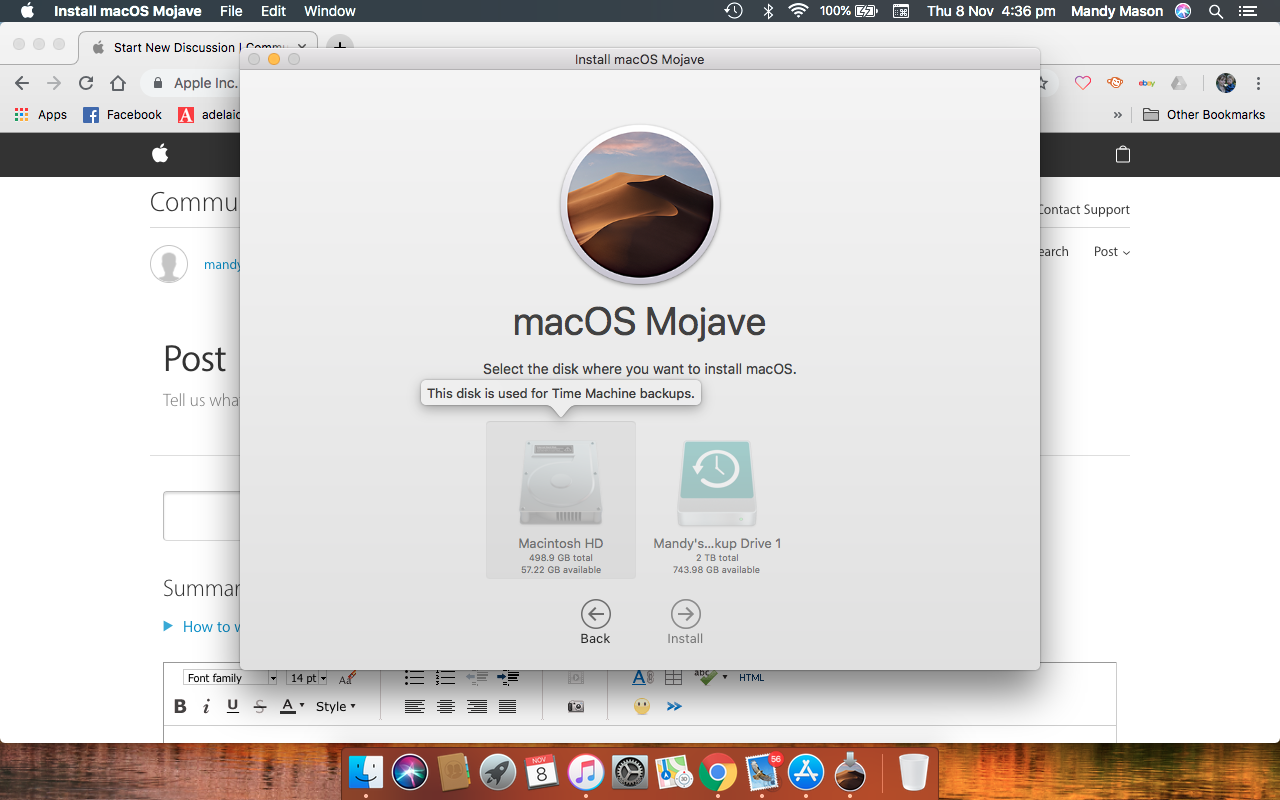The width and height of the screenshot is (1280, 800).
Task: Reload the Chrome page
Action: click(86, 83)
